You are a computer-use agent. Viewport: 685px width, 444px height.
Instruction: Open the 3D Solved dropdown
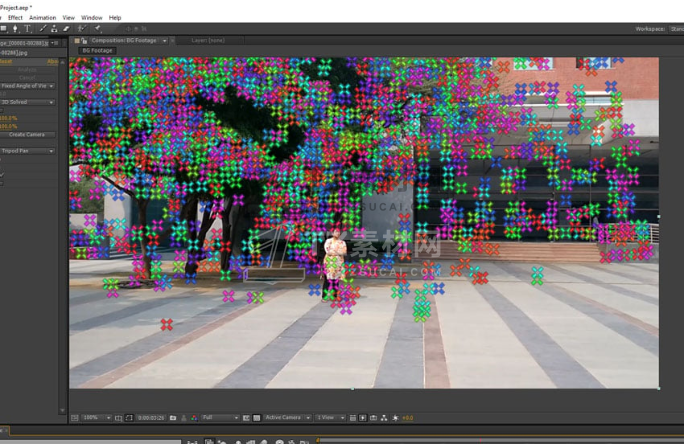point(27,102)
